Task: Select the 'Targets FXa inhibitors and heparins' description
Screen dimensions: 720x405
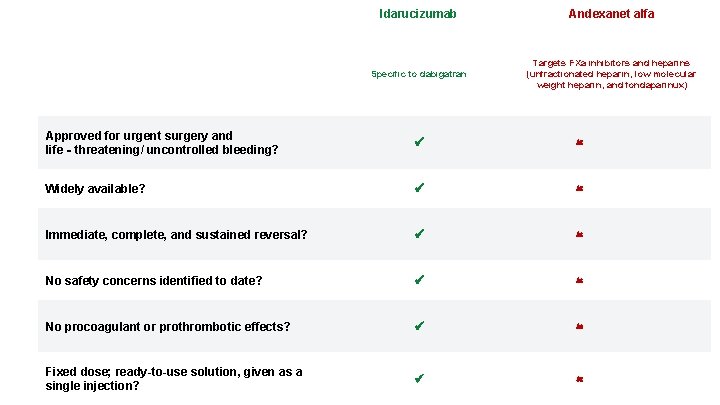Action: (x=611, y=73)
